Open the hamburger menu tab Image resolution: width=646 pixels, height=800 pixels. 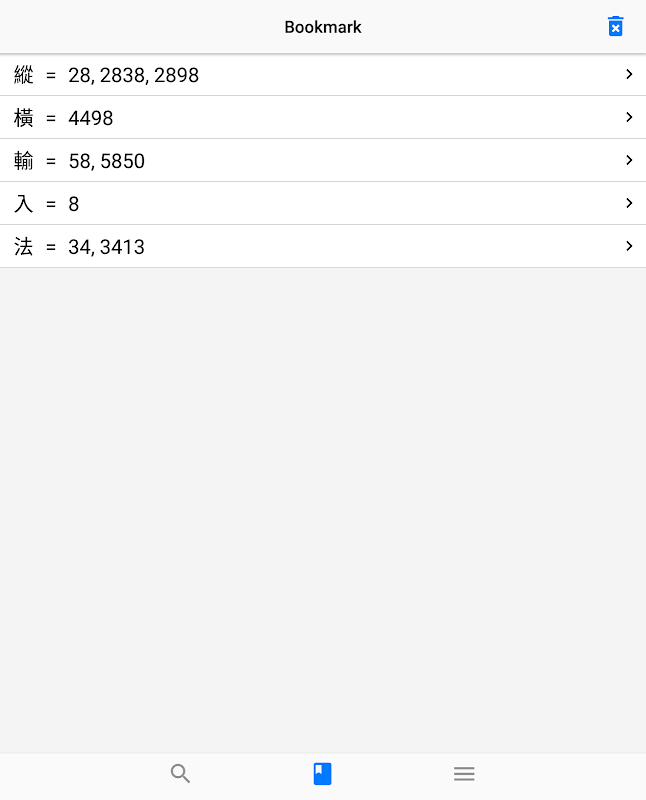[464, 773]
